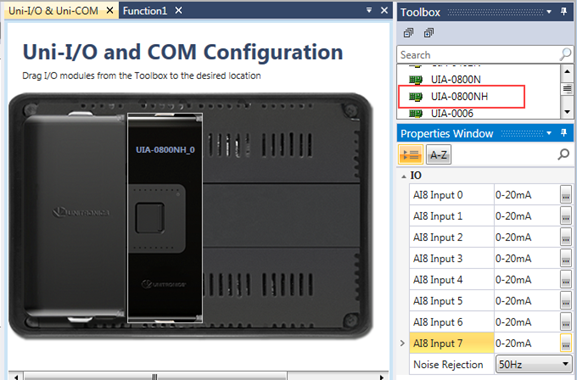Select the UIA-0800N module icon

point(416,79)
